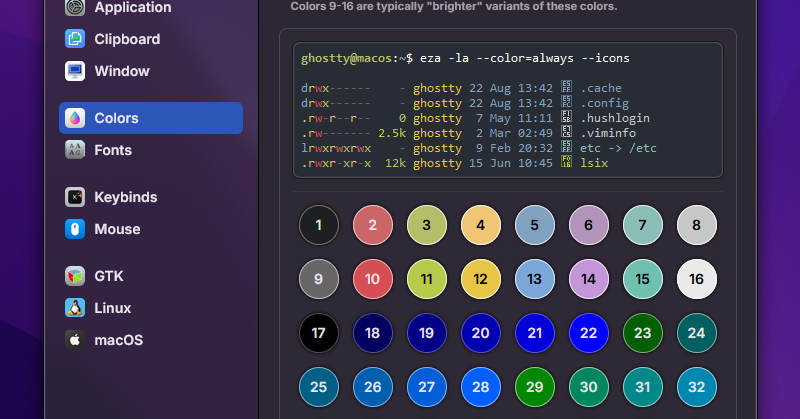Select palette color 5 blue swatch
Viewport: 800px width, 419px height.
[535, 225]
